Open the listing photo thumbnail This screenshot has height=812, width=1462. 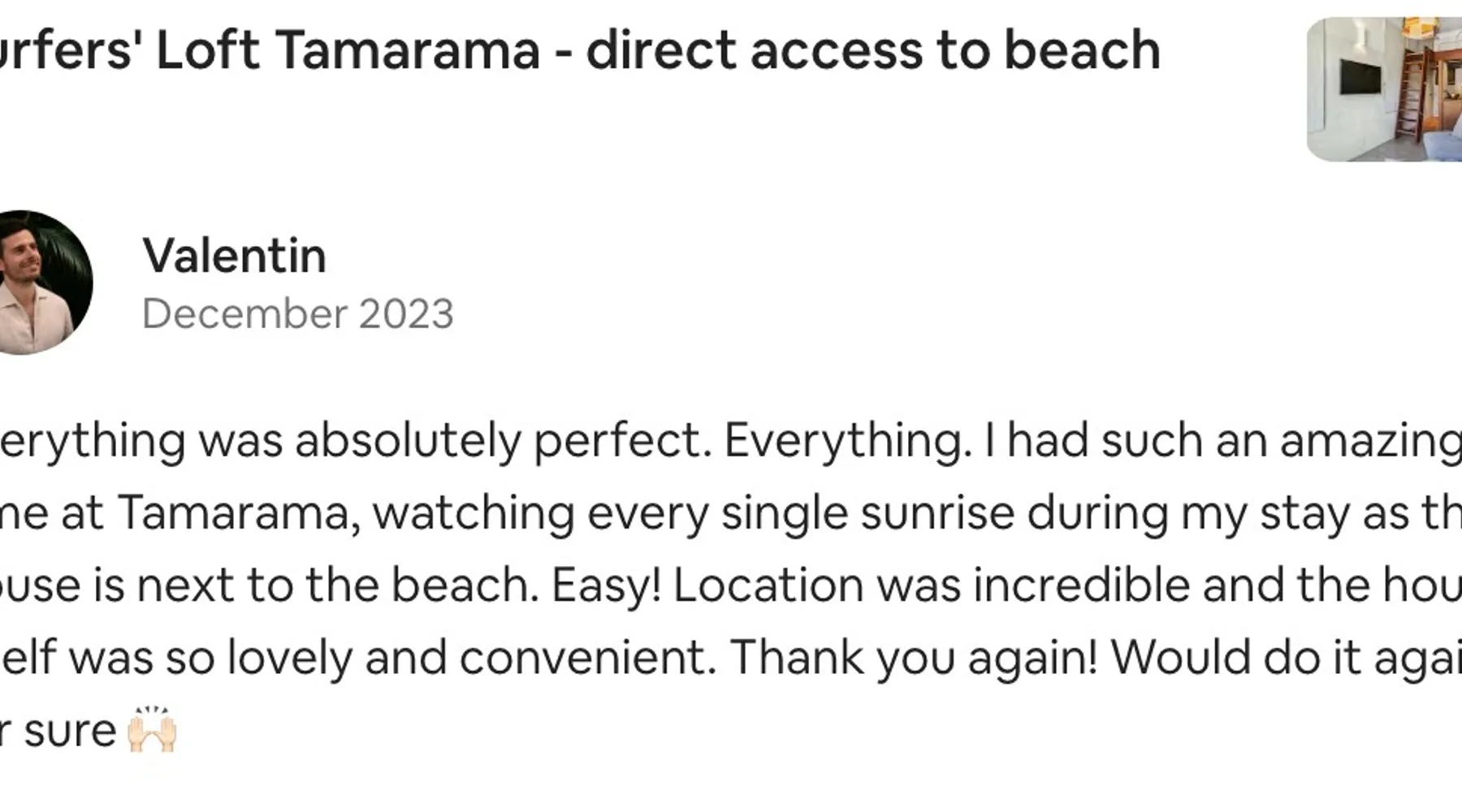point(1384,89)
